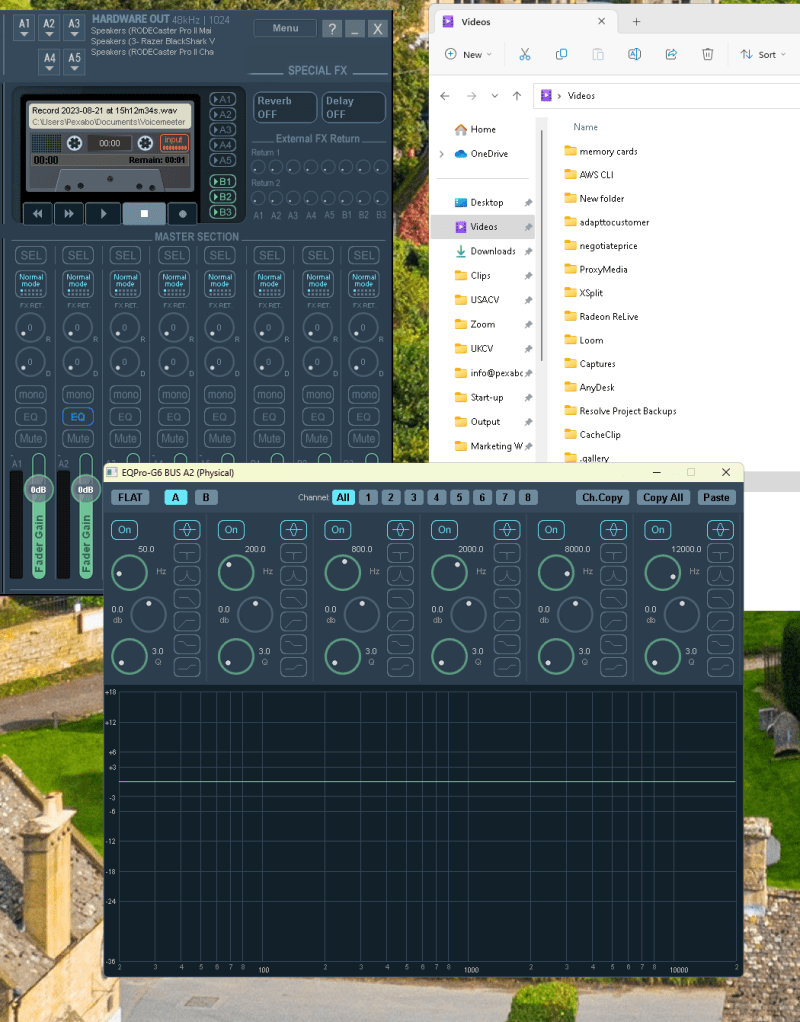
Task: Open the ProxyMedia folder
Action: click(603, 269)
